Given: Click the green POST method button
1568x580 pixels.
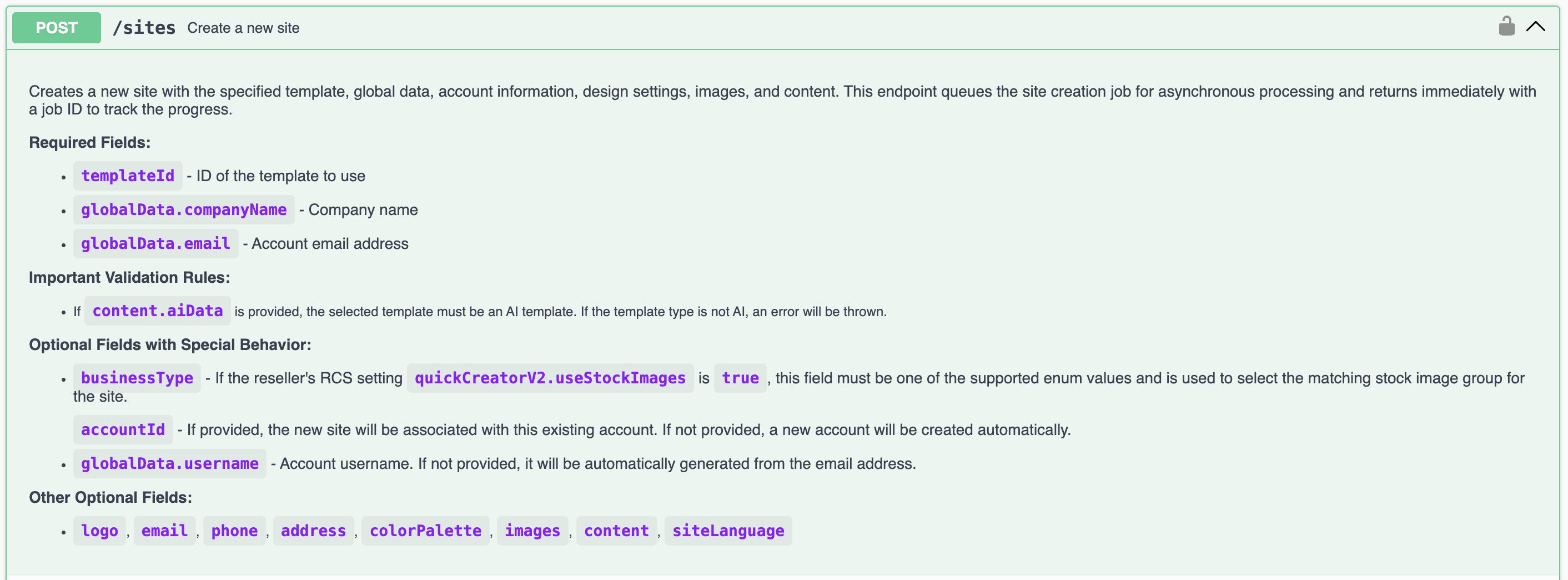Looking at the screenshot, I should pyautogui.click(x=56, y=27).
